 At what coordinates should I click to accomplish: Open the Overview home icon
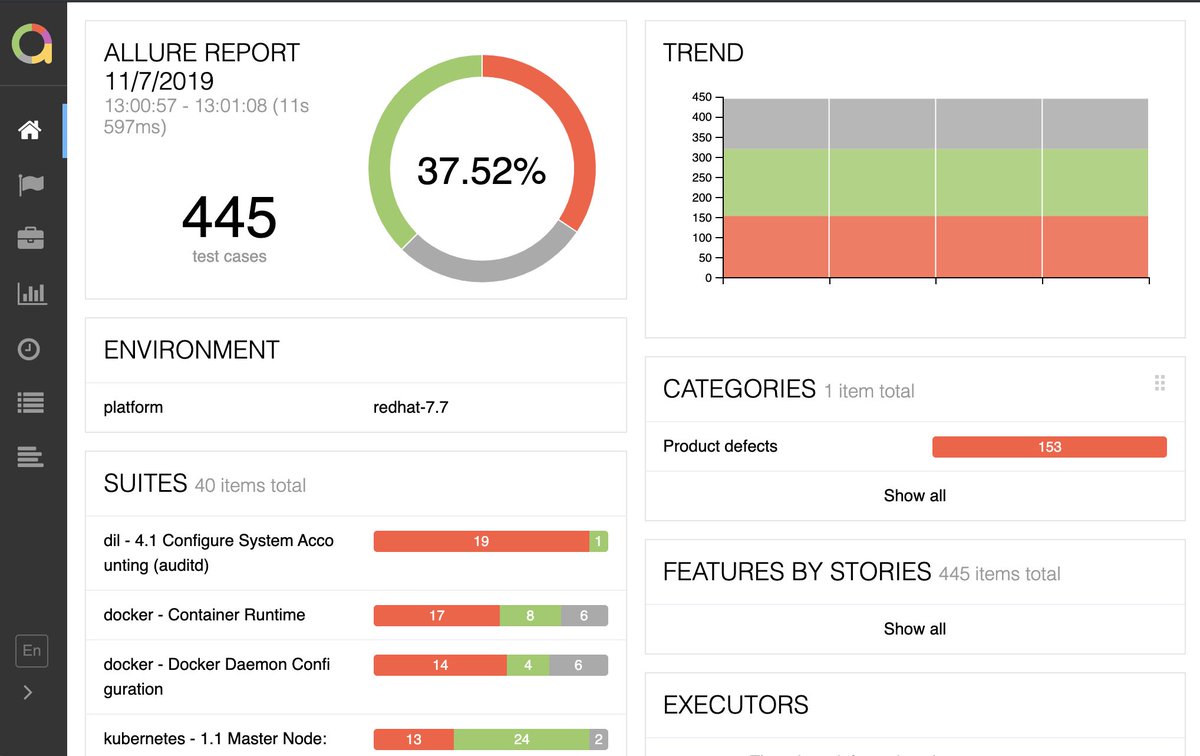coord(30,130)
